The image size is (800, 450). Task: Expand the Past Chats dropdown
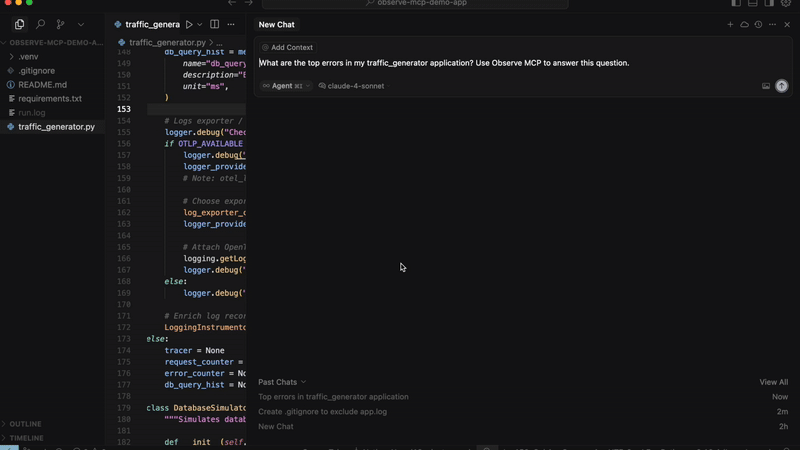point(282,382)
